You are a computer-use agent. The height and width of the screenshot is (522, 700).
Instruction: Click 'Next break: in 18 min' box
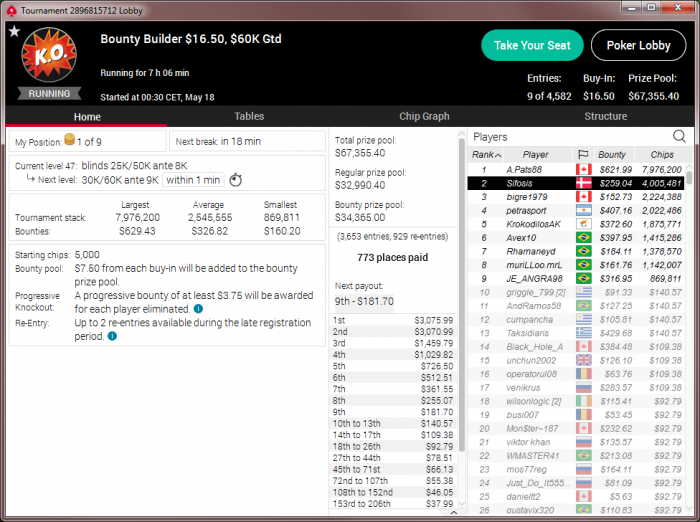[x=248, y=142]
